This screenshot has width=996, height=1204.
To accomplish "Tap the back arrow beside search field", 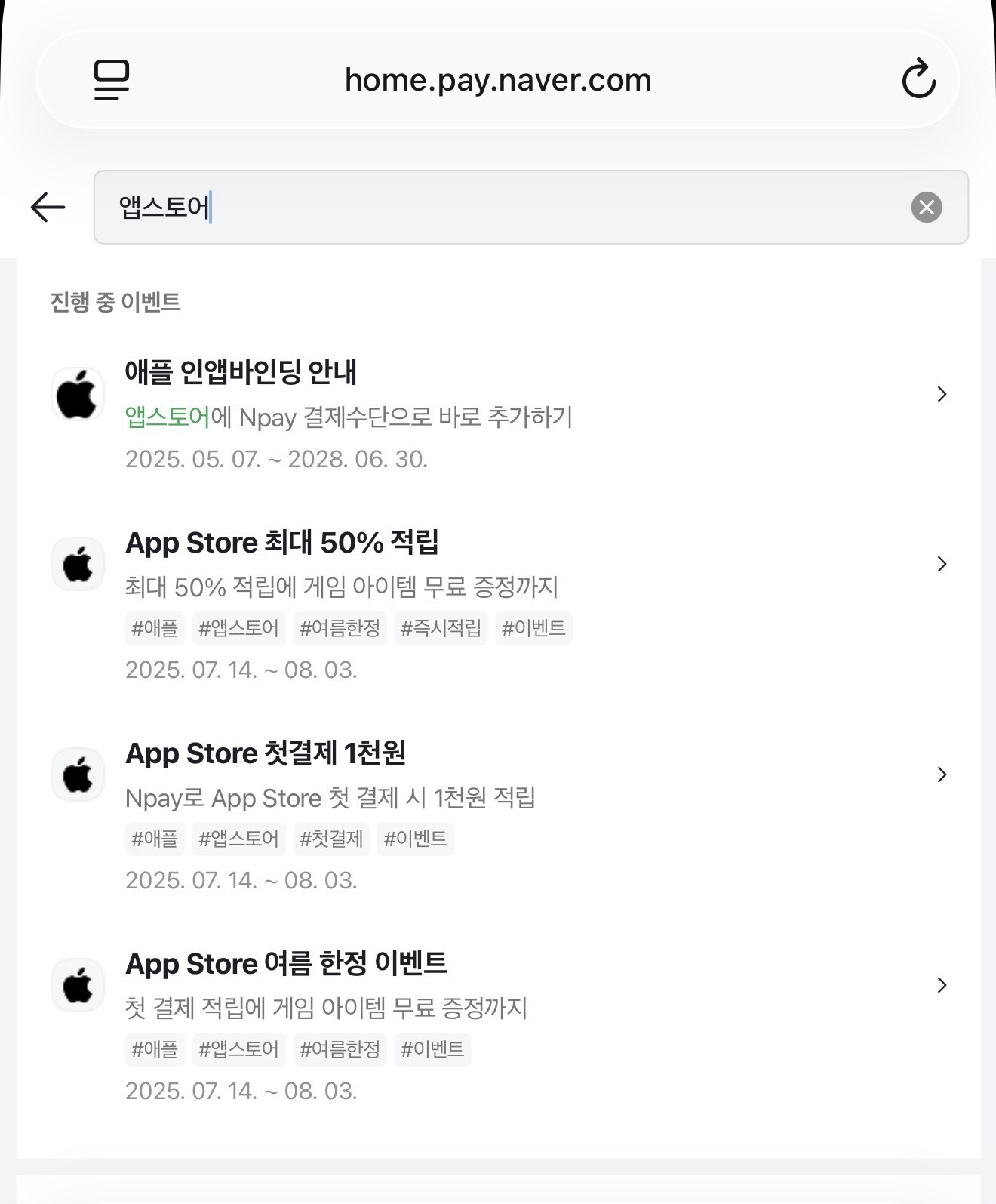I will point(48,207).
